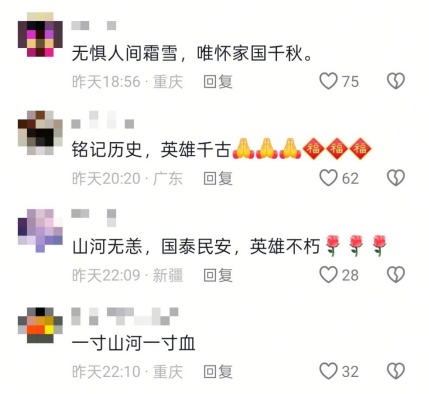Reply to the 22:09 新疆 comment

click(218, 275)
